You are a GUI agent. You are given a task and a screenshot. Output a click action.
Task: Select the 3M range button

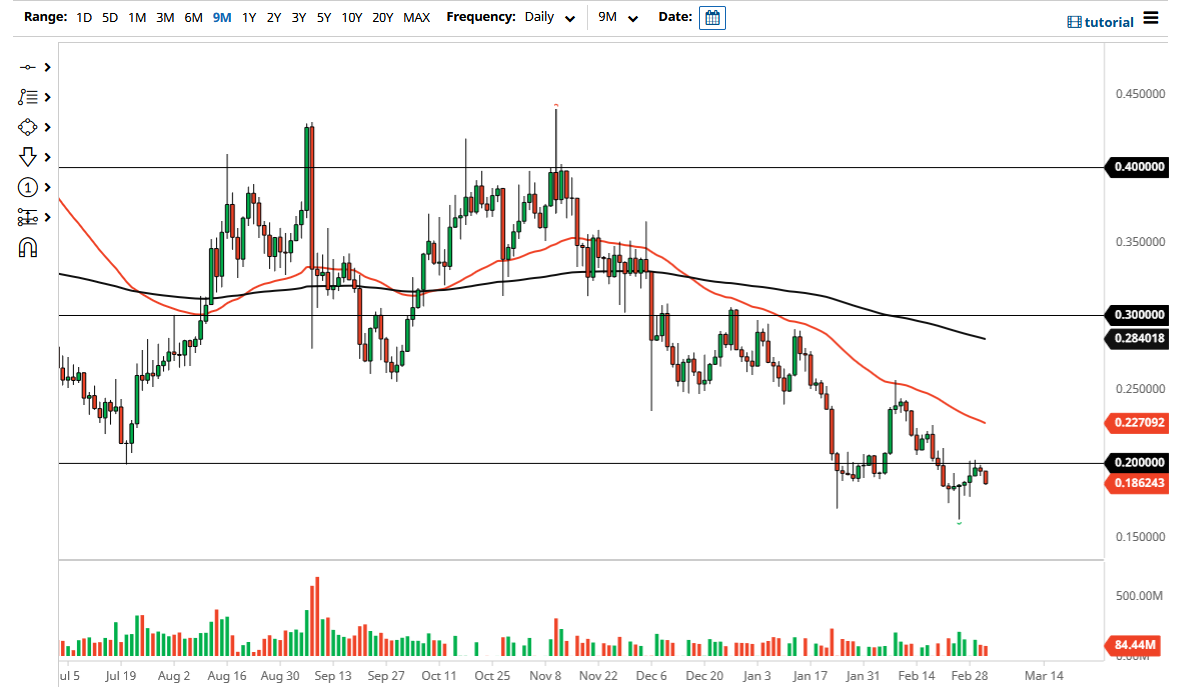[165, 17]
